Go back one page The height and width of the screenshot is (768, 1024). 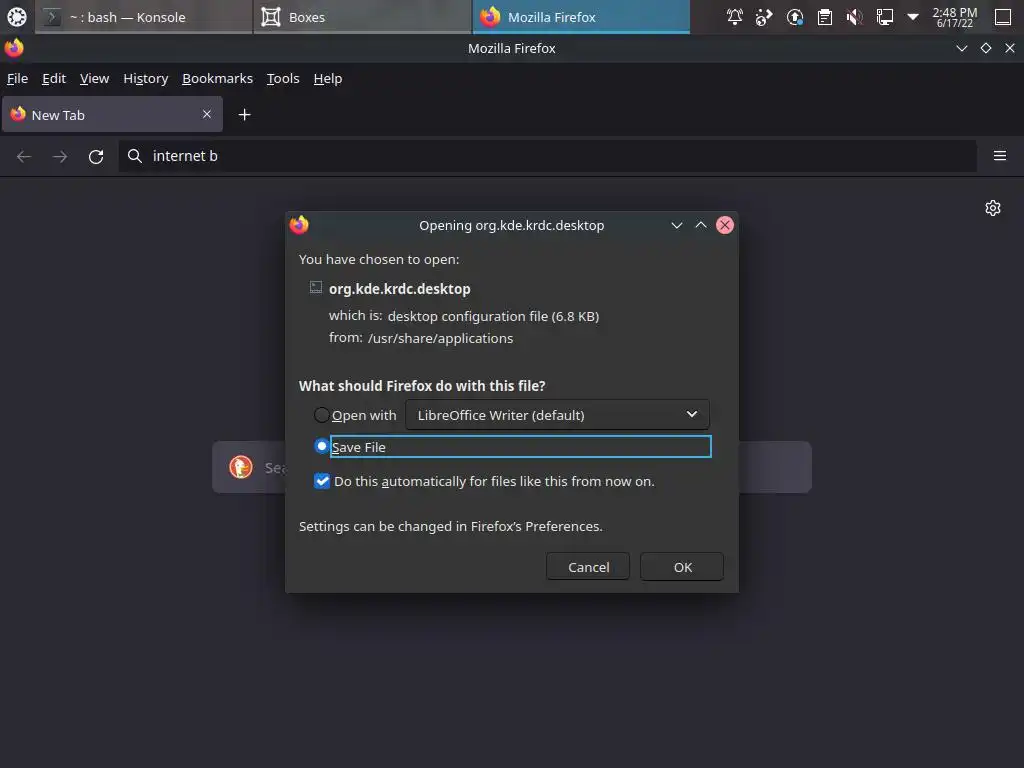24,156
